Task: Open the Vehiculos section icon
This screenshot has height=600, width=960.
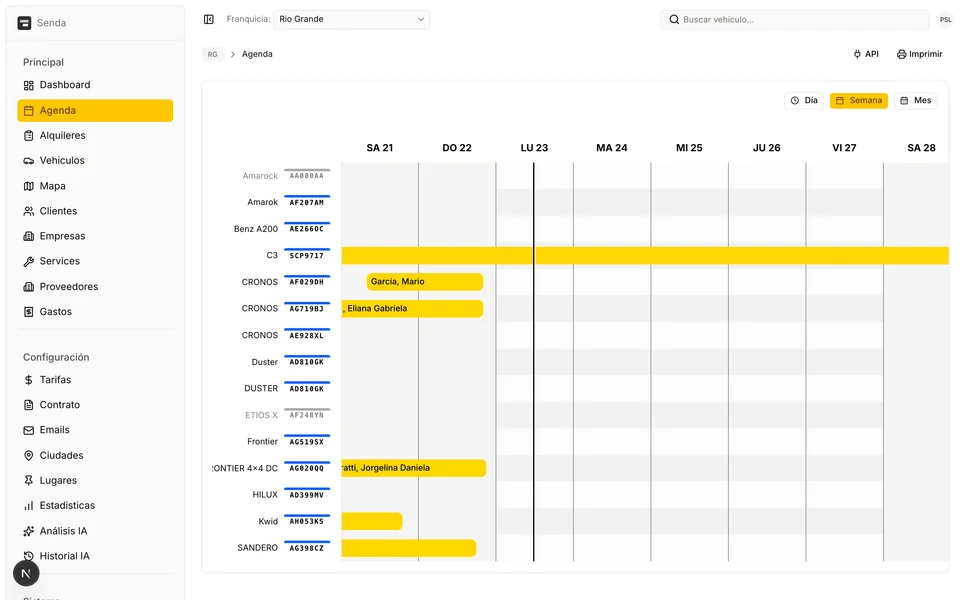Action: 27,160
